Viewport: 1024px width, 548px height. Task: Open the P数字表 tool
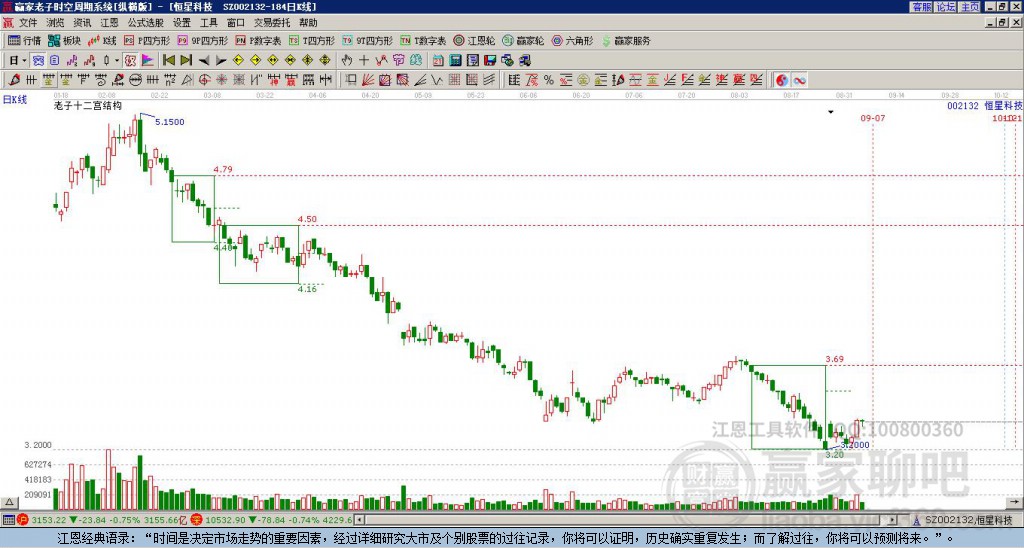click(x=259, y=40)
